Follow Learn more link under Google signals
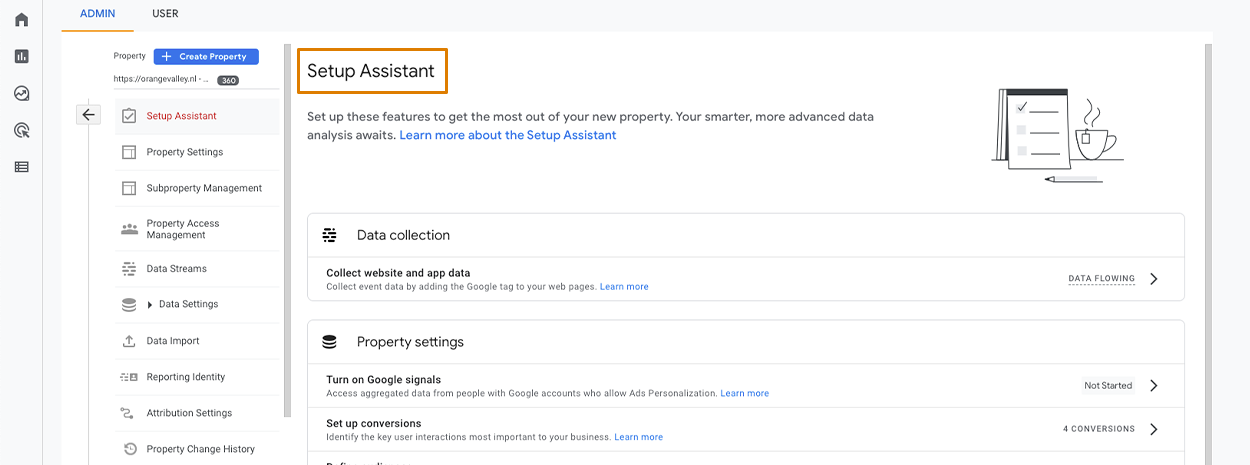The height and width of the screenshot is (465, 1250). tap(745, 394)
